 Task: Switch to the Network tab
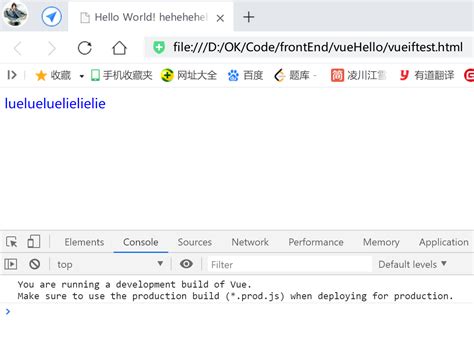click(250, 242)
